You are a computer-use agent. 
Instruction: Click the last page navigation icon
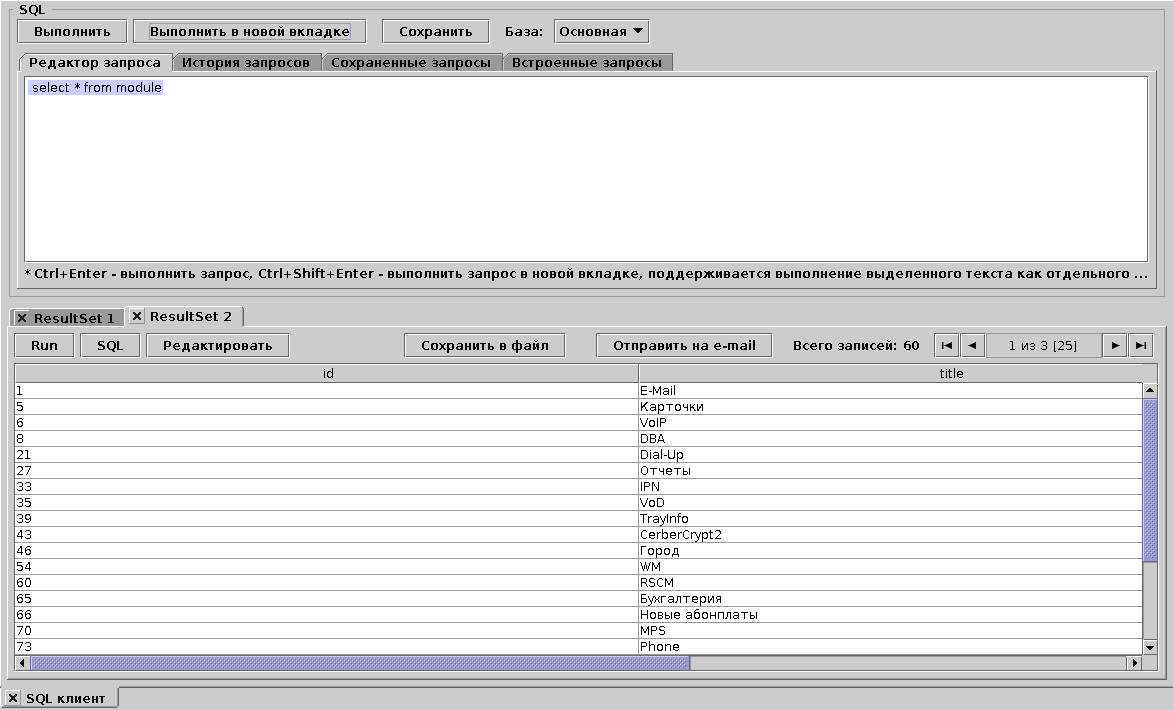[1138, 344]
